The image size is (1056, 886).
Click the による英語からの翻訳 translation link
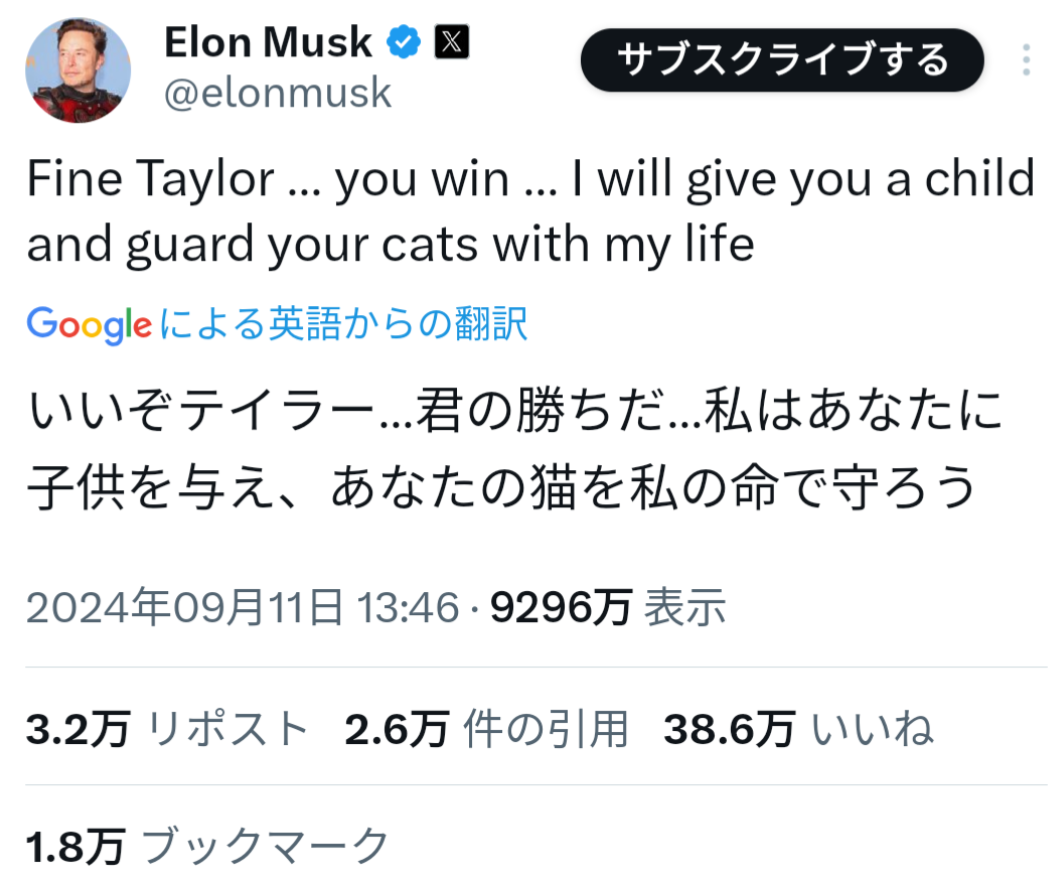pyautogui.click(x=343, y=324)
